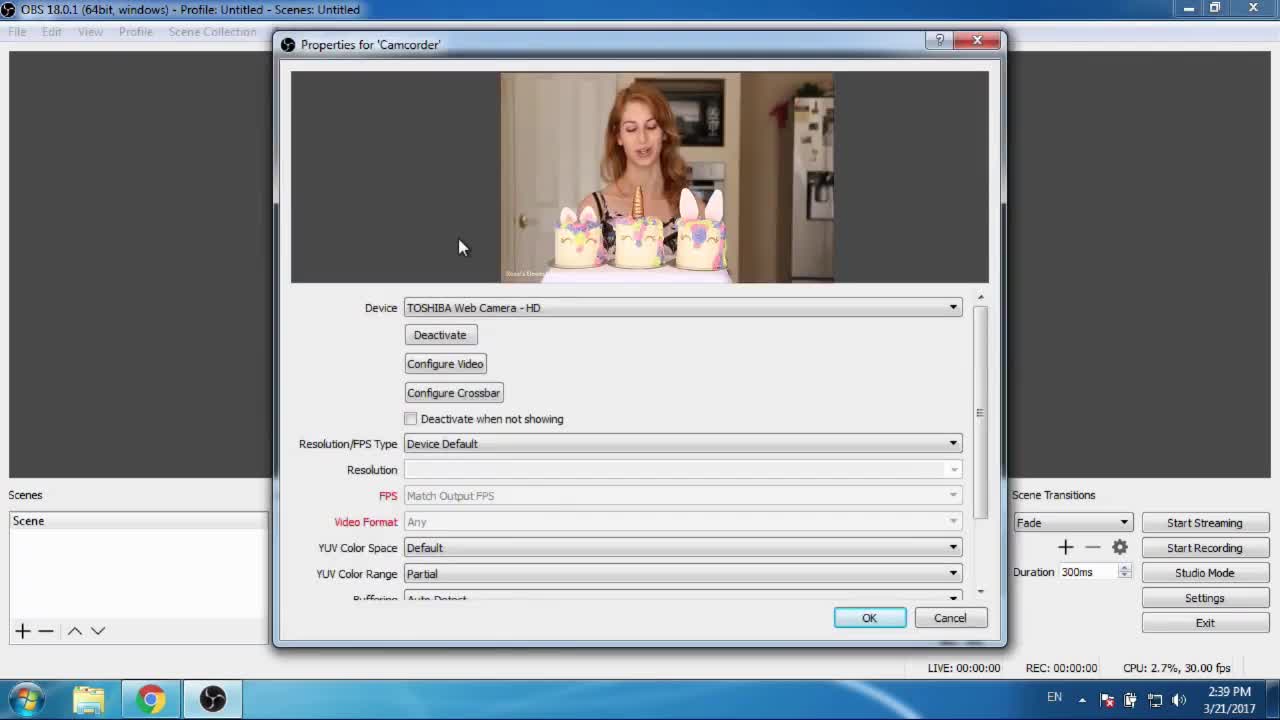Screen dimensions: 1280x720
Task: Open the File menu
Action: tap(17, 32)
